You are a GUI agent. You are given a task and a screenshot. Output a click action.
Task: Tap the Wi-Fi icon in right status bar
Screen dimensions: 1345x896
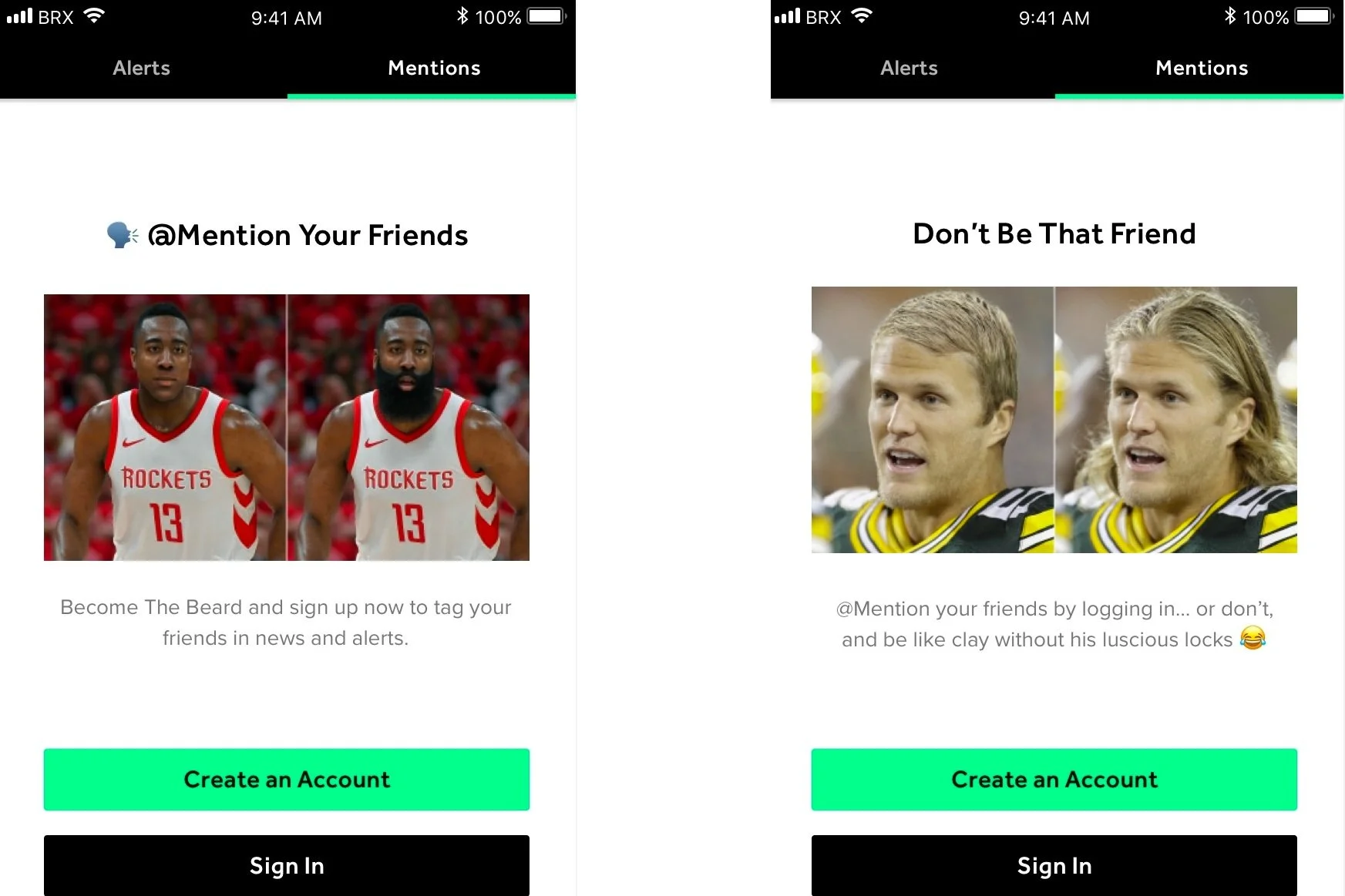[862, 15]
